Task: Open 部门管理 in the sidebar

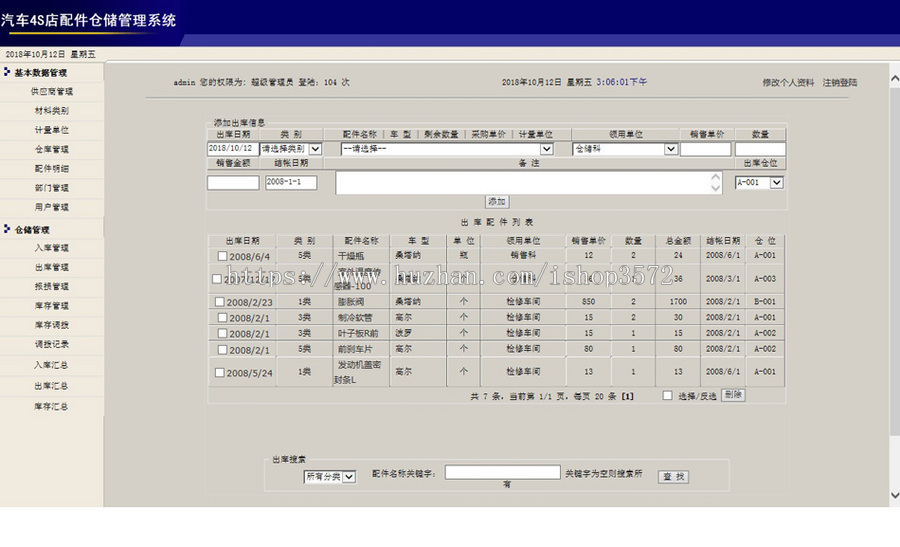Action: pyautogui.click(x=52, y=188)
